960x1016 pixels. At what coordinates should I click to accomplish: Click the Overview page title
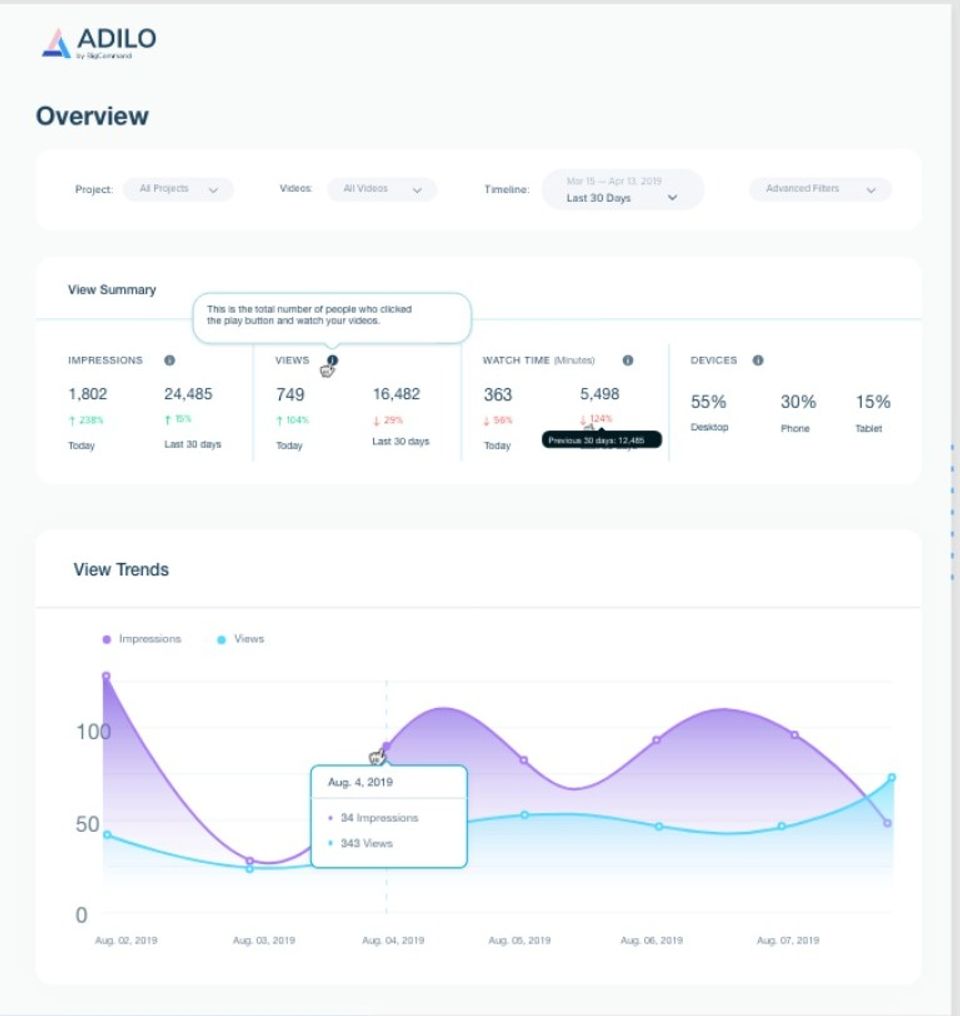(x=92, y=116)
